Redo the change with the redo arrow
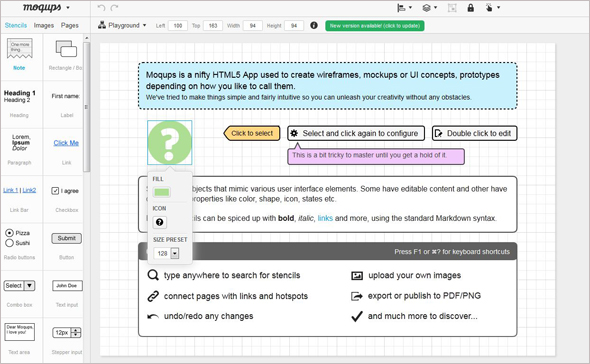Image resolution: width=590 pixels, height=364 pixels. point(115,8)
